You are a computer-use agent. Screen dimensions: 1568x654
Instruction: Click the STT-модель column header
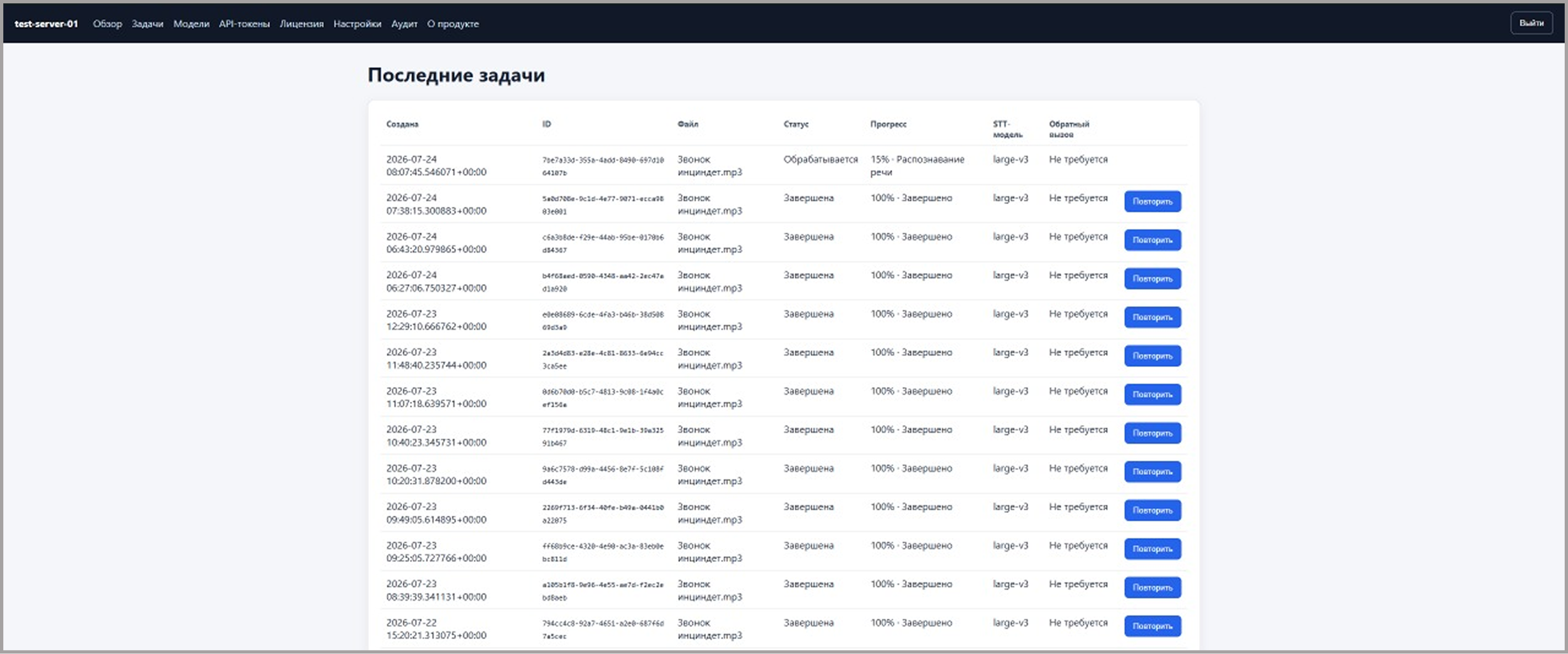coord(1007,129)
